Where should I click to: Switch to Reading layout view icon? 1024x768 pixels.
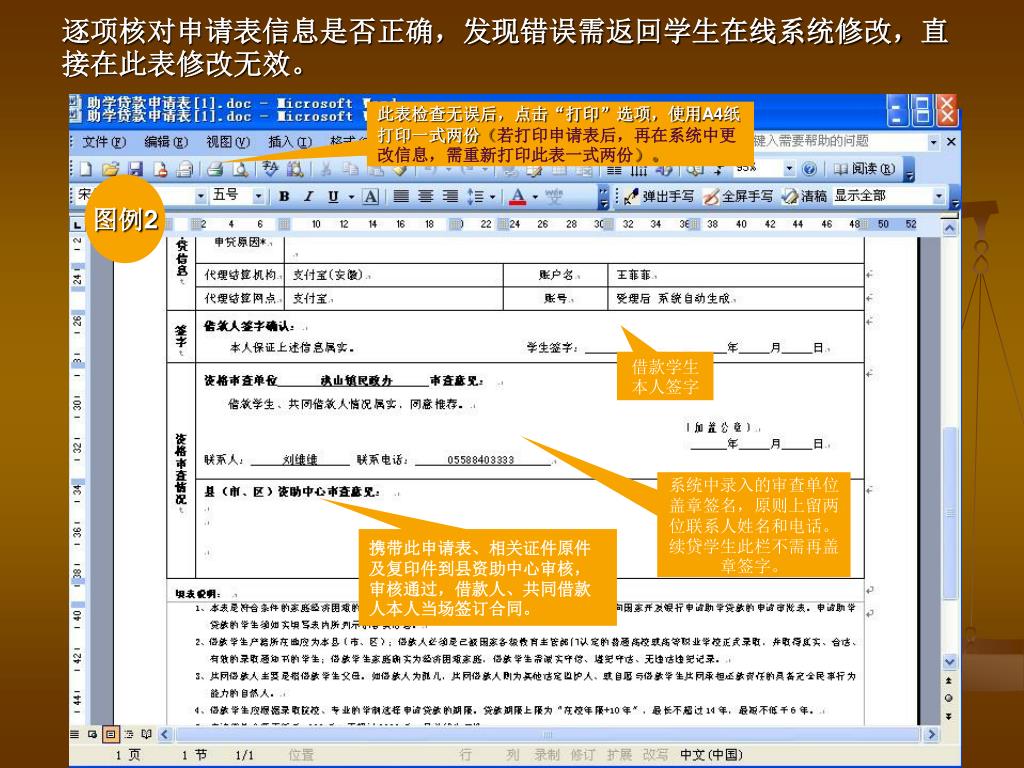tap(146, 735)
